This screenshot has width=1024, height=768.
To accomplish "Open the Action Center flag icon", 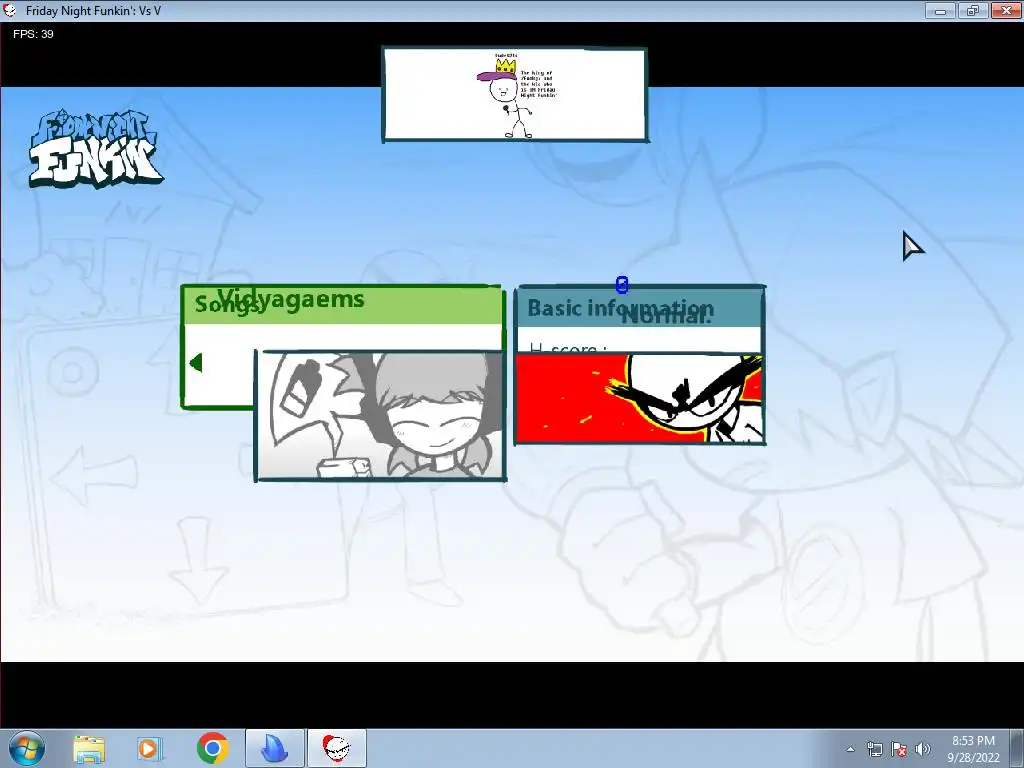I will point(899,749).
